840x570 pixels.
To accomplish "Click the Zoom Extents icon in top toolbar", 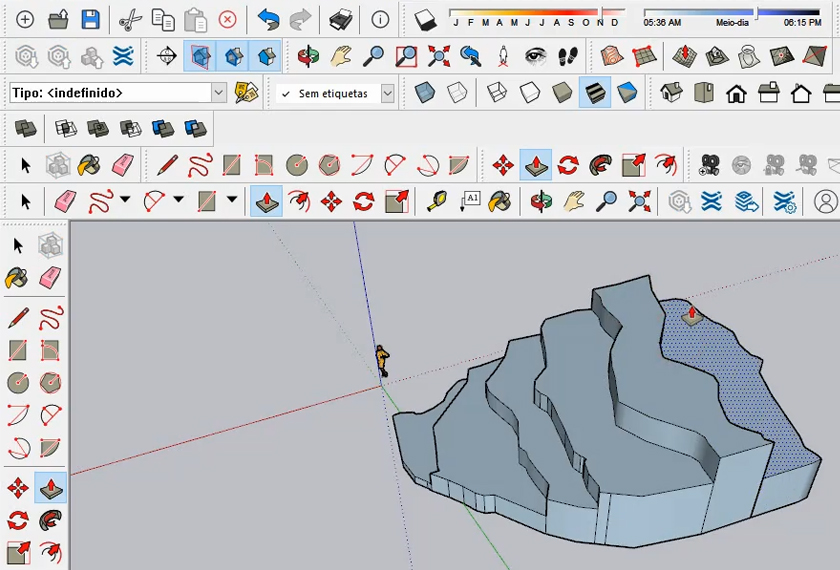I will click(x=438, y=56).
